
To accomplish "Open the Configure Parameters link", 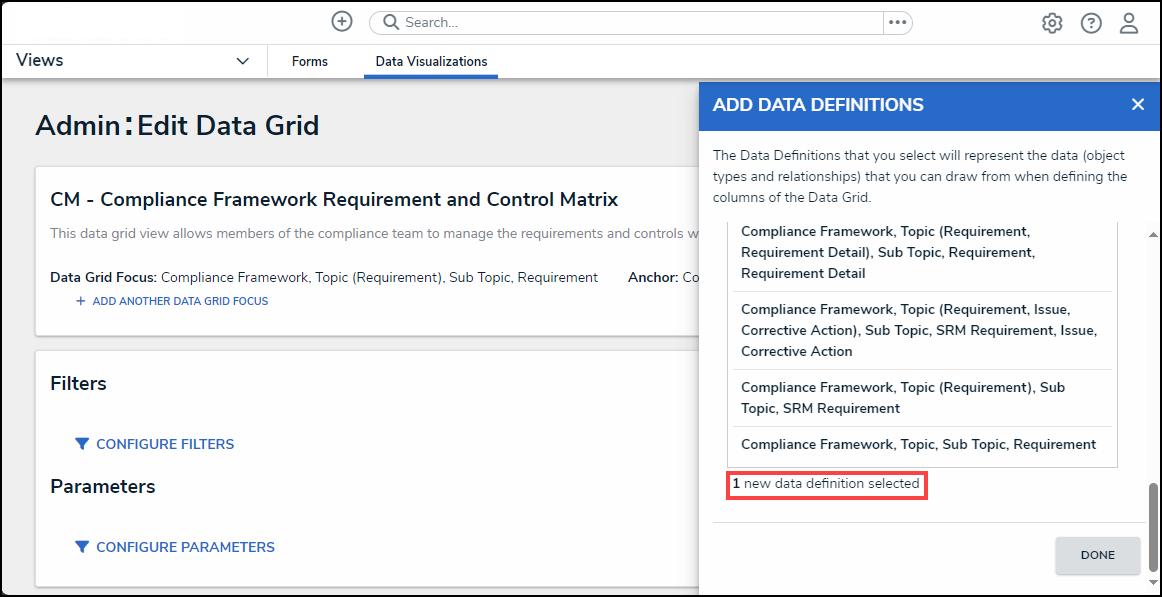I will 185,547.
